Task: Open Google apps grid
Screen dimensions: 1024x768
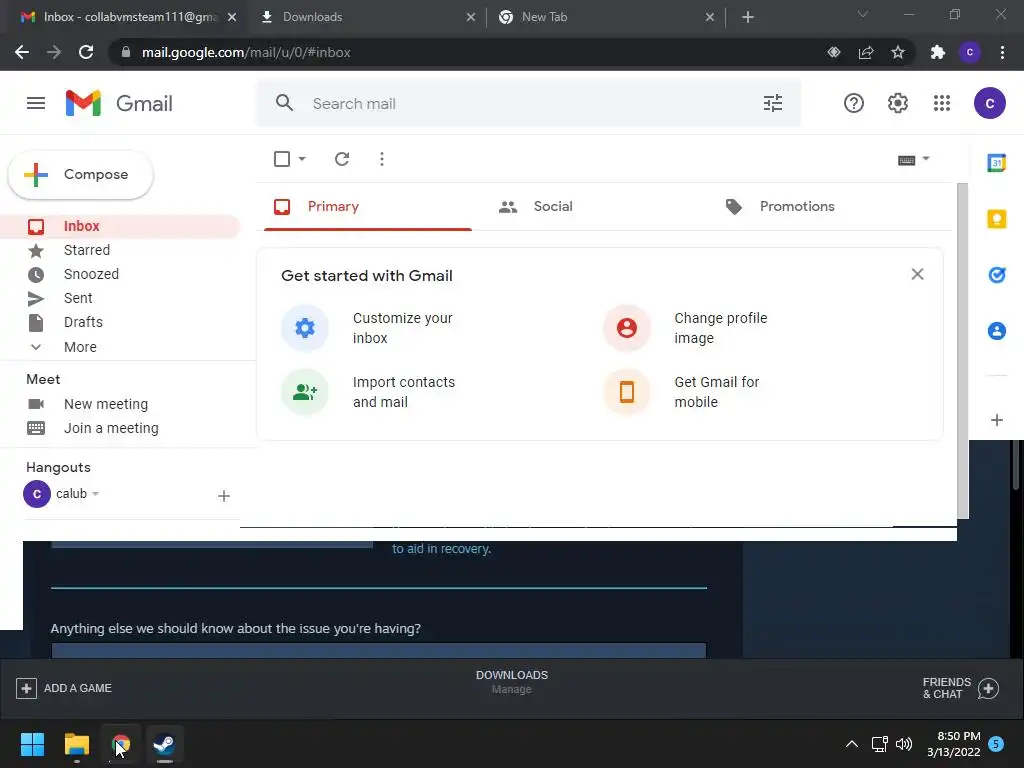Action: point(942,103)
